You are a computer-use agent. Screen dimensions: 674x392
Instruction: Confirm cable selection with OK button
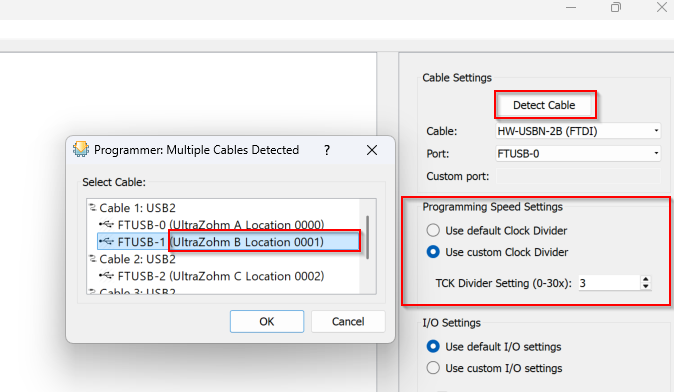pos(267,322)
